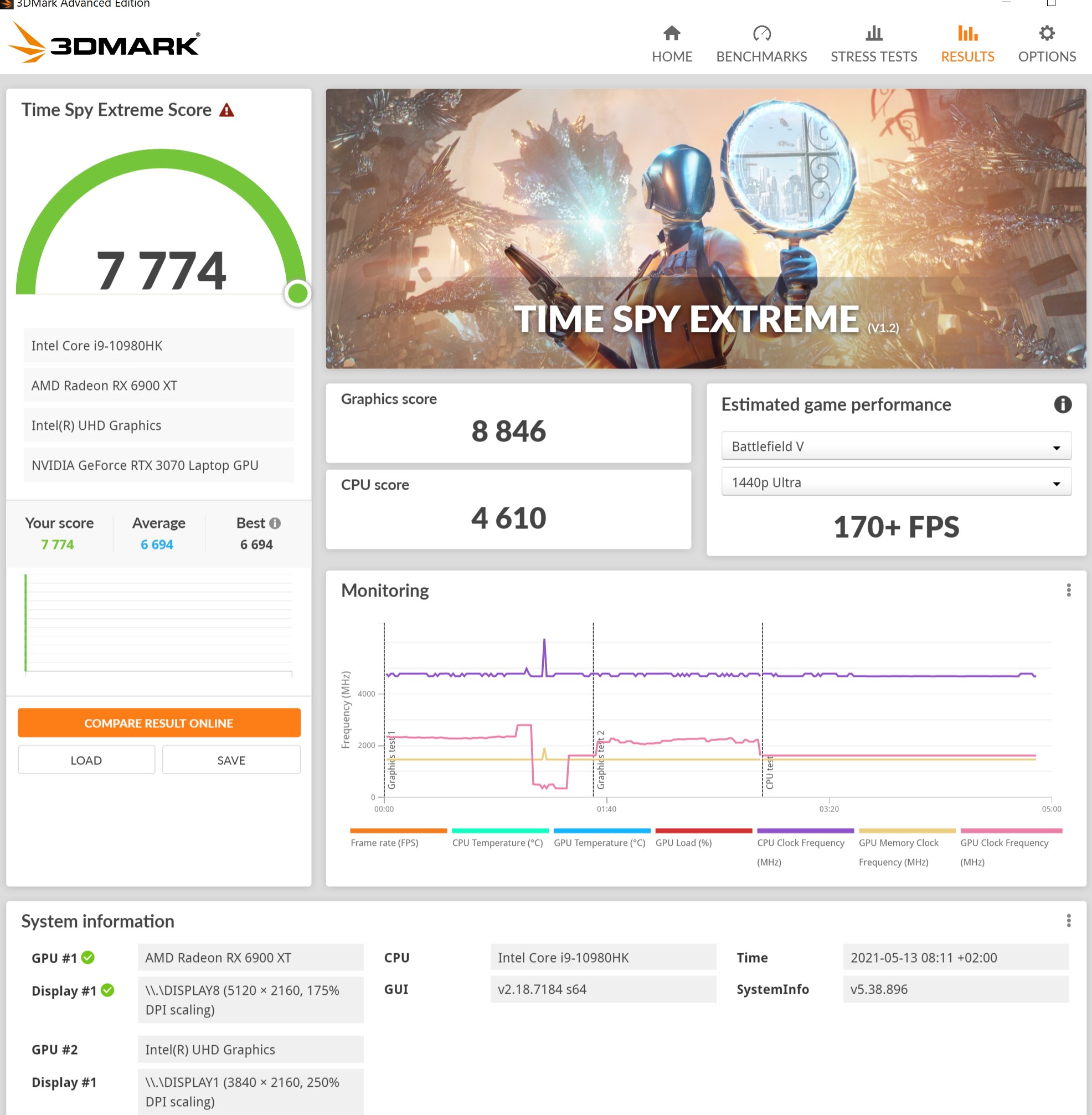Switch to the Benchmarks tab
The width and height of the screenshot is (1092, 1115).
tap(761, 44)
